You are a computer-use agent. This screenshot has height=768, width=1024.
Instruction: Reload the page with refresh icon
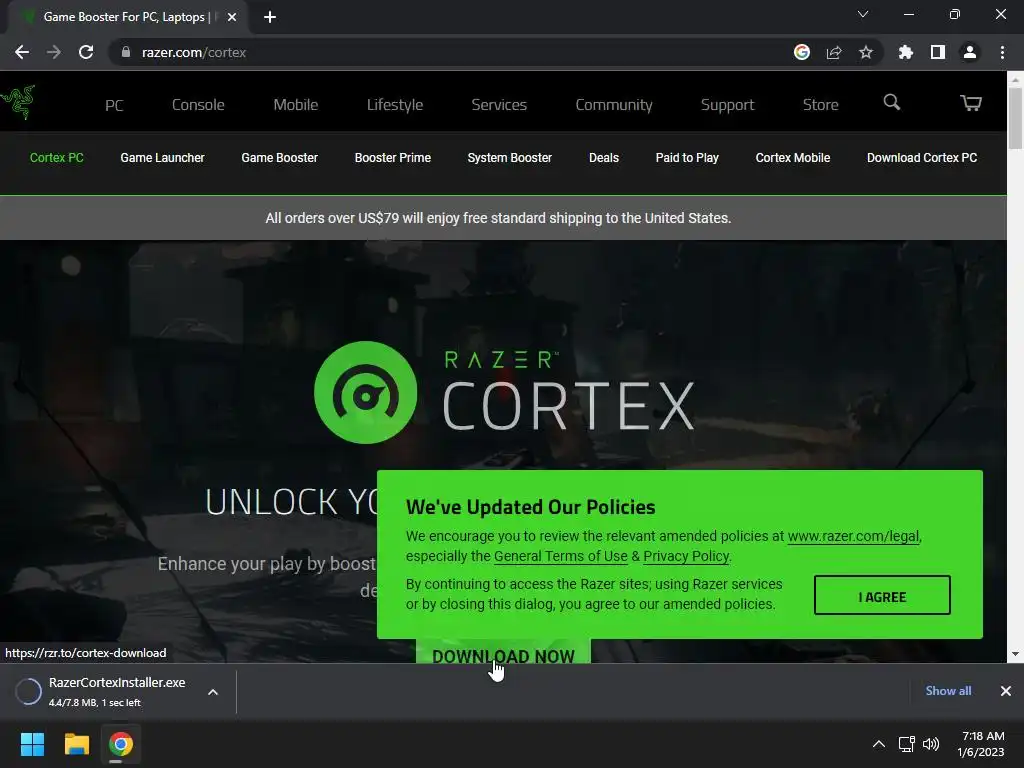click(86, 52)
